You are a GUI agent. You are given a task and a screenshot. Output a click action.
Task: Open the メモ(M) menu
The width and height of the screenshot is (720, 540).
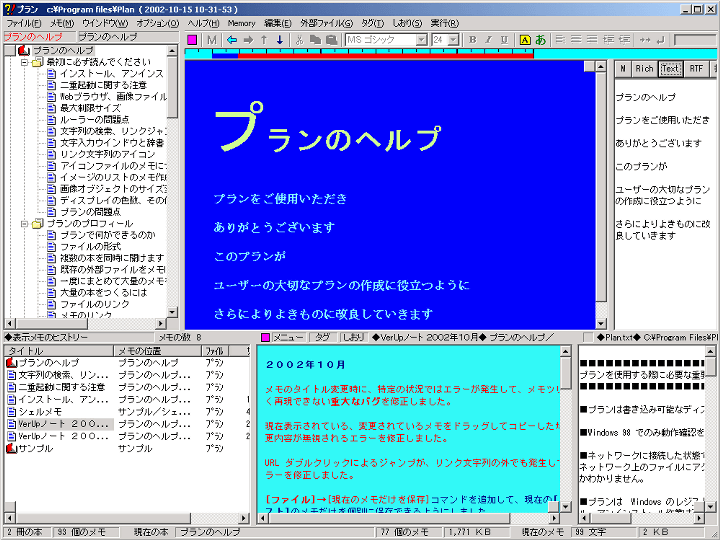[x=62, y=23]
